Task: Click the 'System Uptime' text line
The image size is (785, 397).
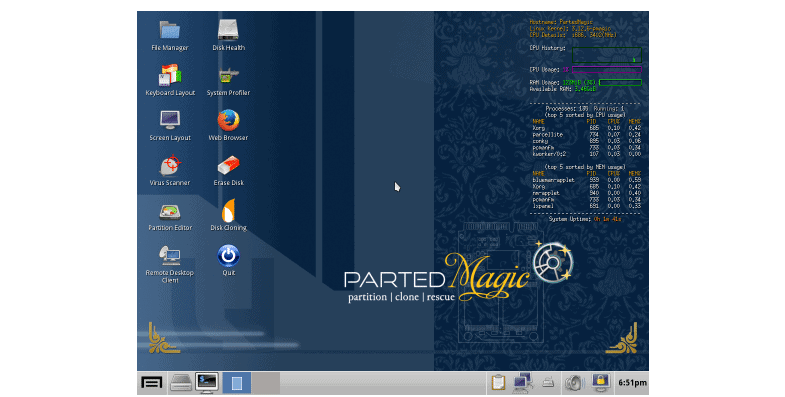Action: [585, 219]
